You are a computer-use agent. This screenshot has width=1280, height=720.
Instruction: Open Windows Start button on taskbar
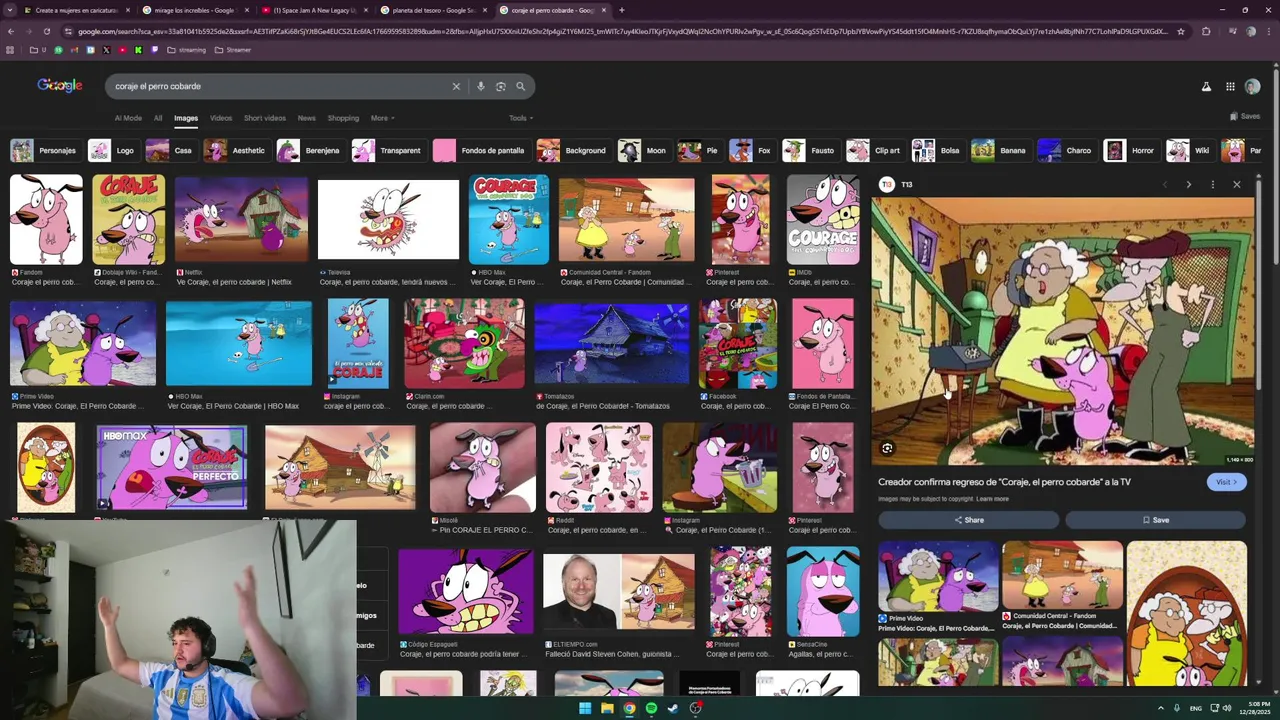(585, 708)
